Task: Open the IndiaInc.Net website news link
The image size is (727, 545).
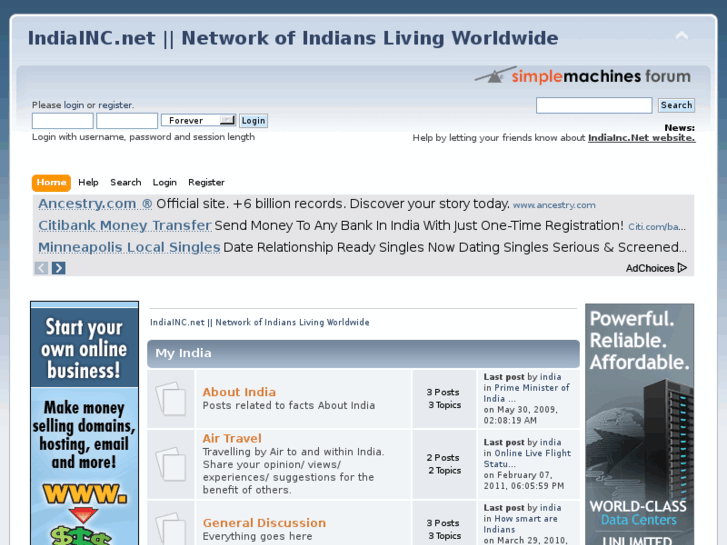Action: 642,138
